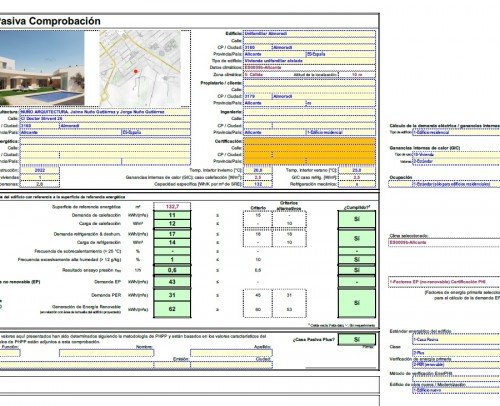Select the empty Ingeniería name field
The height and width of the screenshot is (406, 500).
click(x=309, y=112)
